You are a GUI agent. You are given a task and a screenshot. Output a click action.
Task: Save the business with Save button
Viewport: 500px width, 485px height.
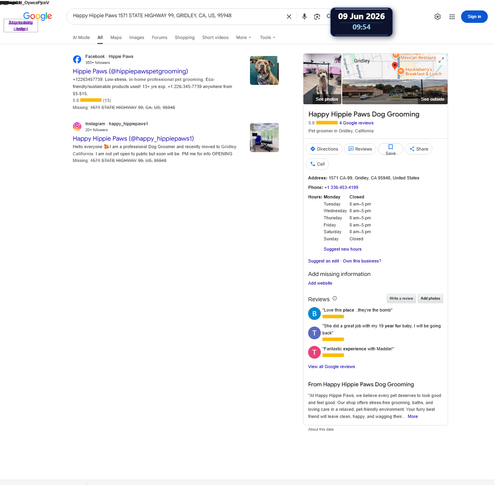click(x=391, y=149)
